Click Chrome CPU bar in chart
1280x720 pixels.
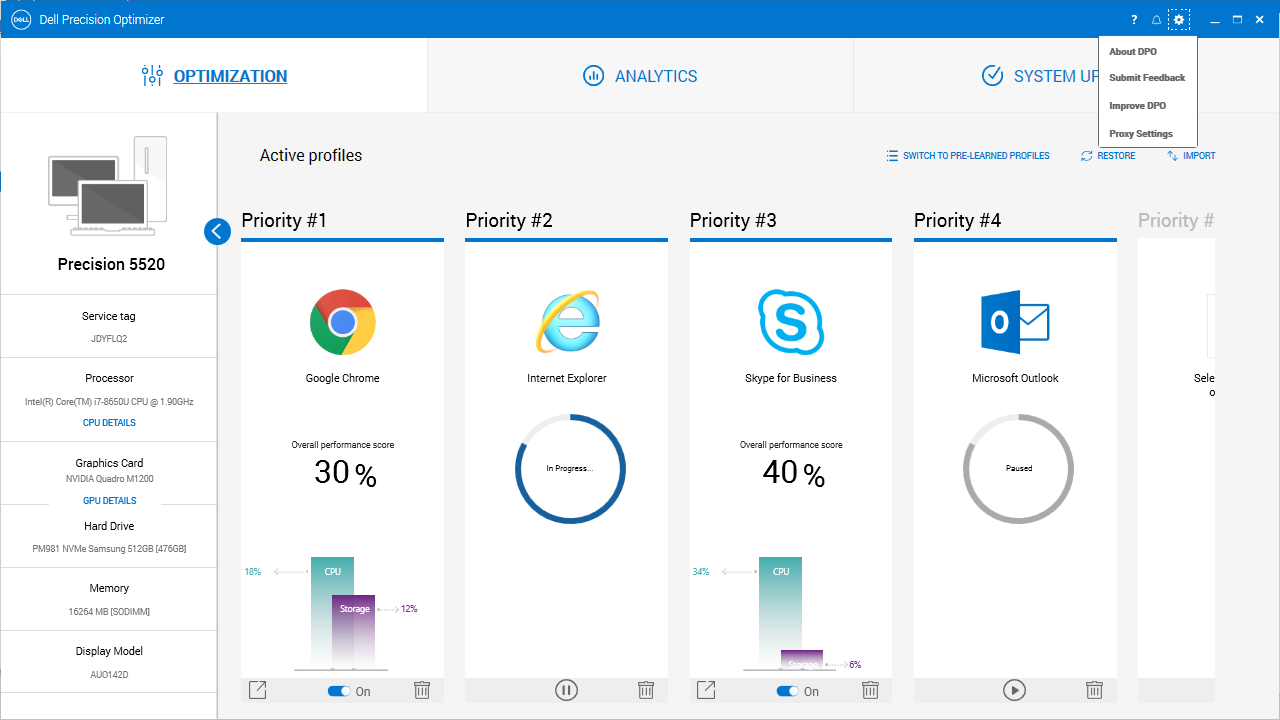tap(332, 612)
